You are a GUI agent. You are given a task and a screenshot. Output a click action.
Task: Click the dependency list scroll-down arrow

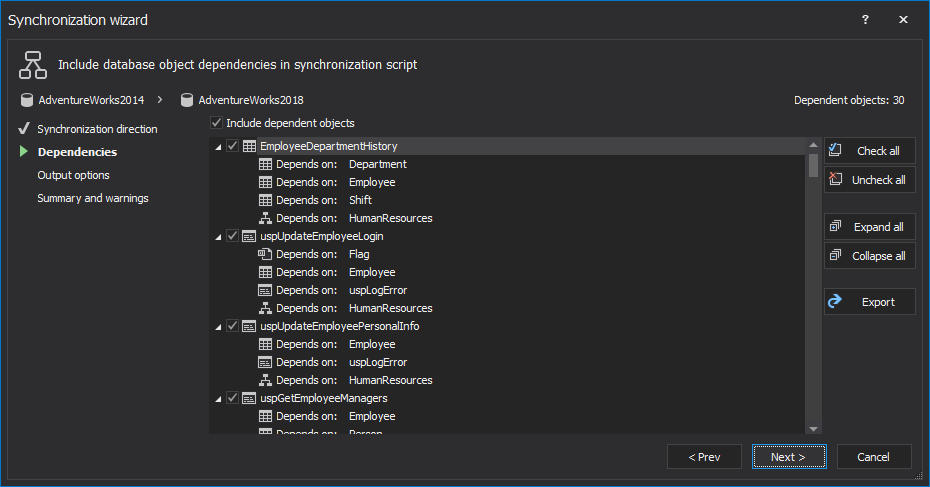point(814,428)
